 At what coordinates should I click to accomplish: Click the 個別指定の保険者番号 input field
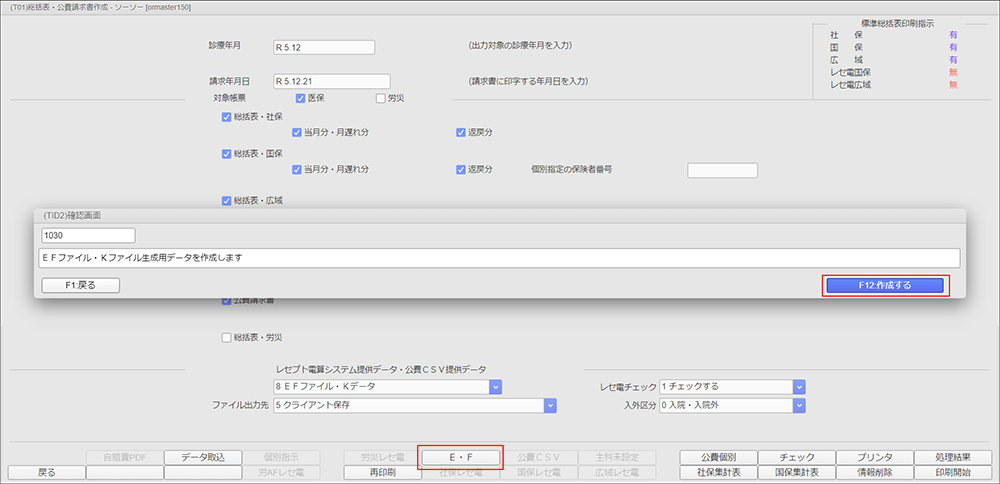[722, 170]
